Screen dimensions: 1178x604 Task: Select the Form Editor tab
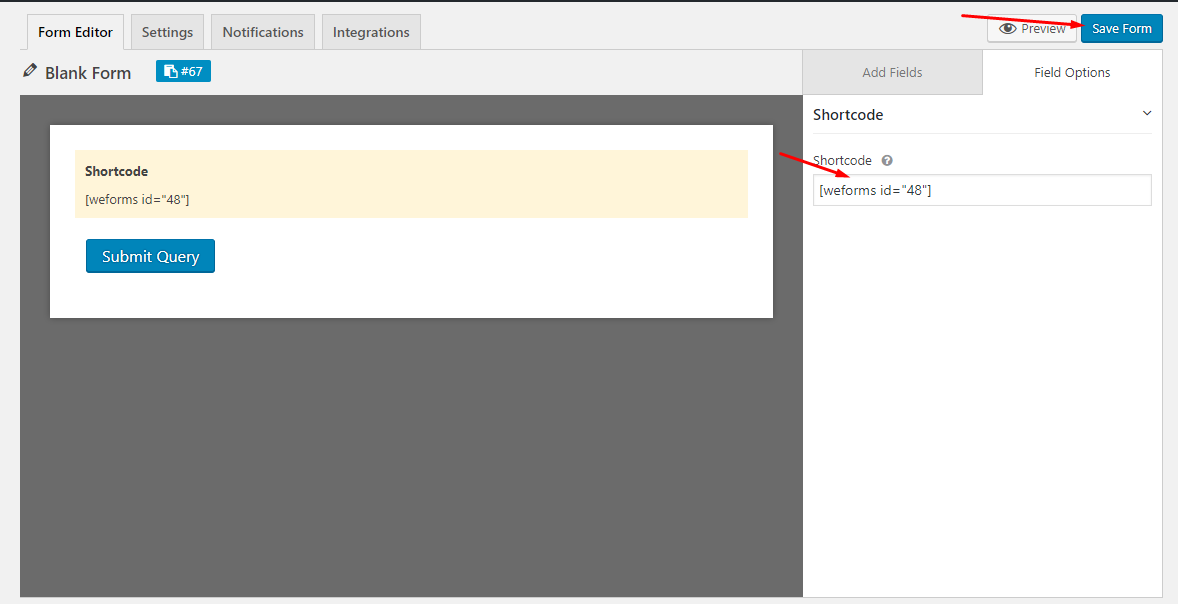[75, 31]
